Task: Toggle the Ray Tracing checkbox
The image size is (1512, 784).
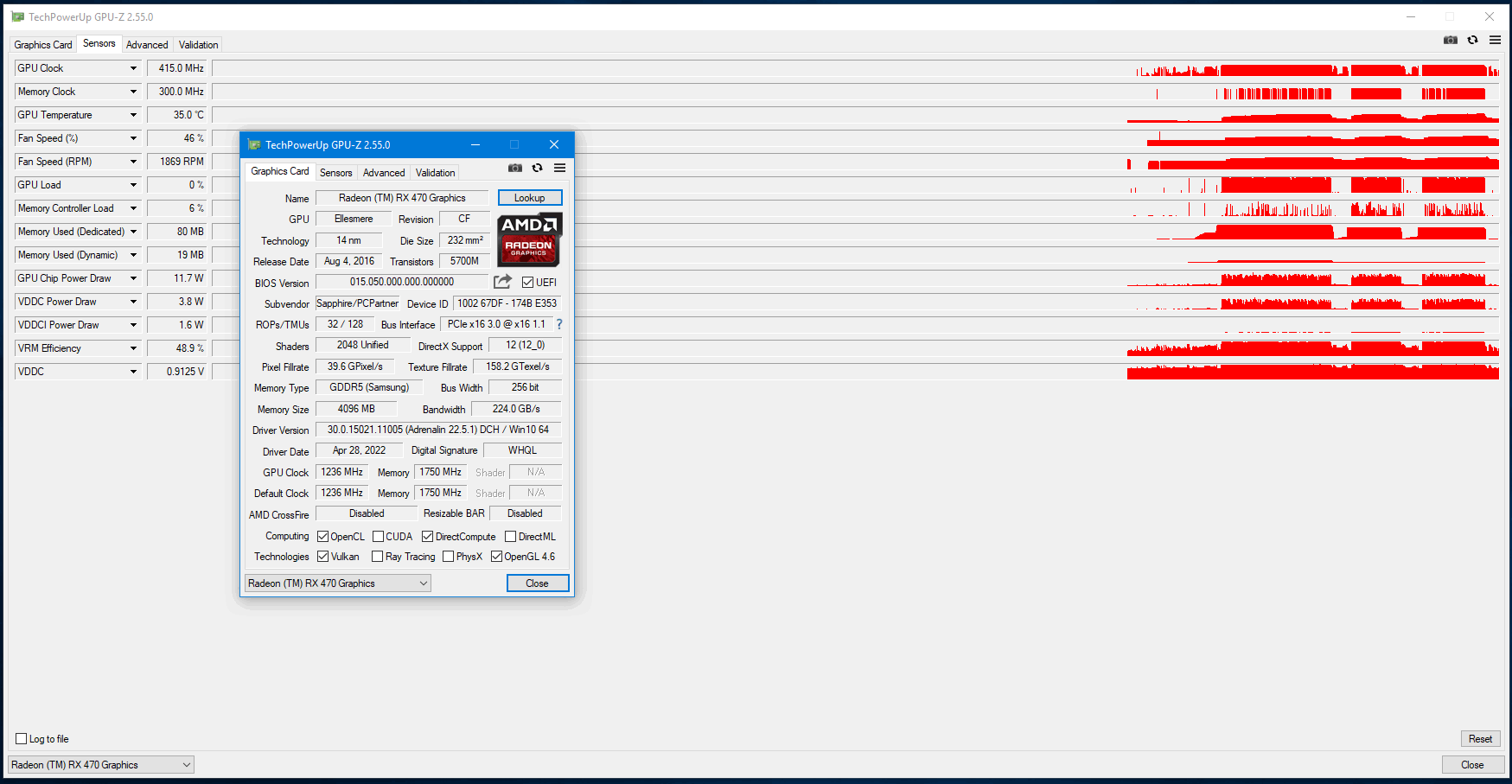Action: pyautogui.click(x=377, y=557)
